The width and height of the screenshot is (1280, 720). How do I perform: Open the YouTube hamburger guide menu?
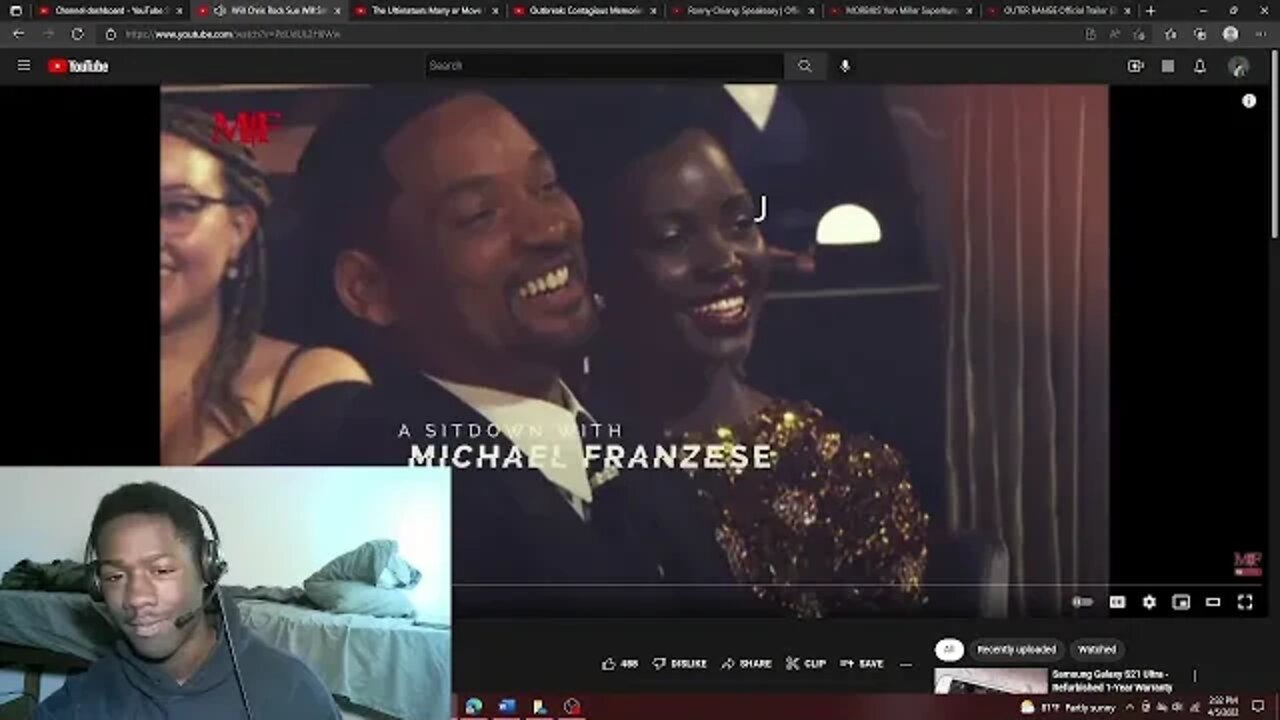(x=24, y=66)
